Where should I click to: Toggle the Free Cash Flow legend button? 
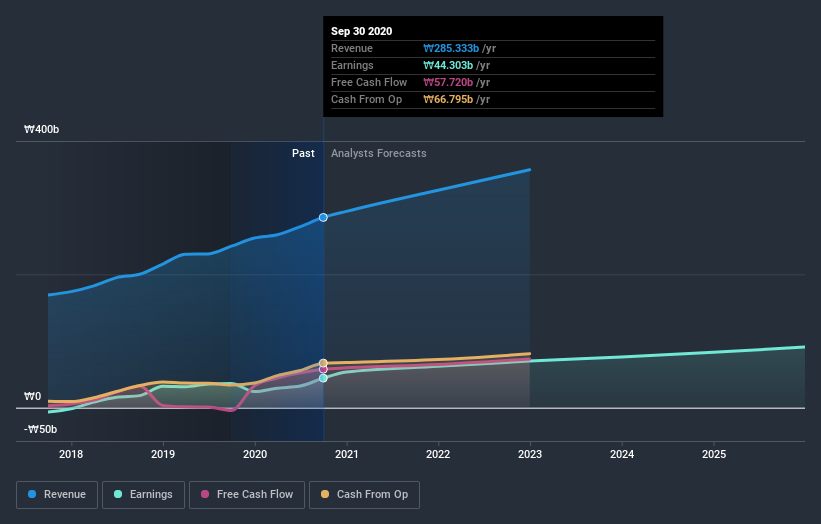[247, 495]
